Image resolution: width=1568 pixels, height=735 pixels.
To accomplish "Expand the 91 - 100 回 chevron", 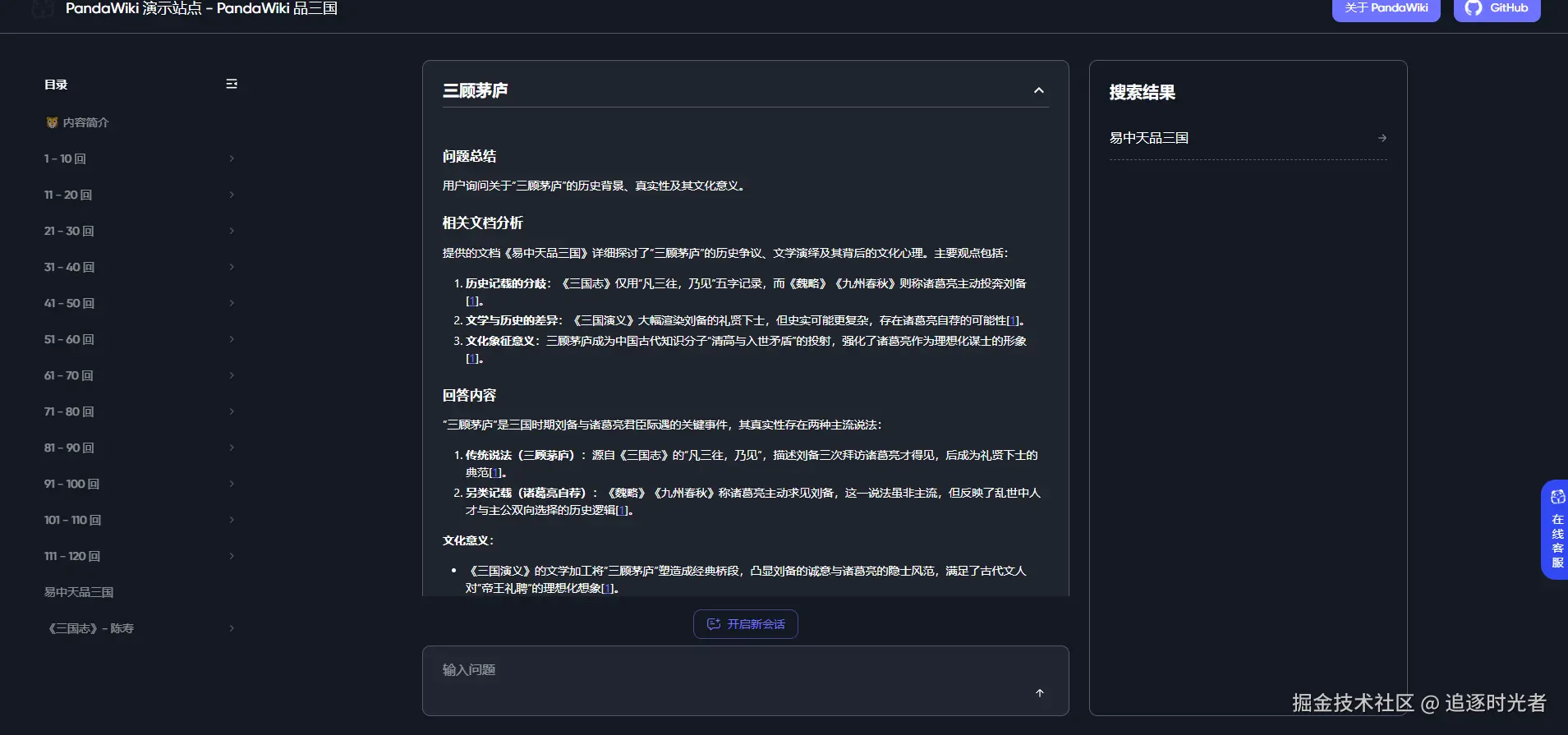I will click(x=232, y=484).
